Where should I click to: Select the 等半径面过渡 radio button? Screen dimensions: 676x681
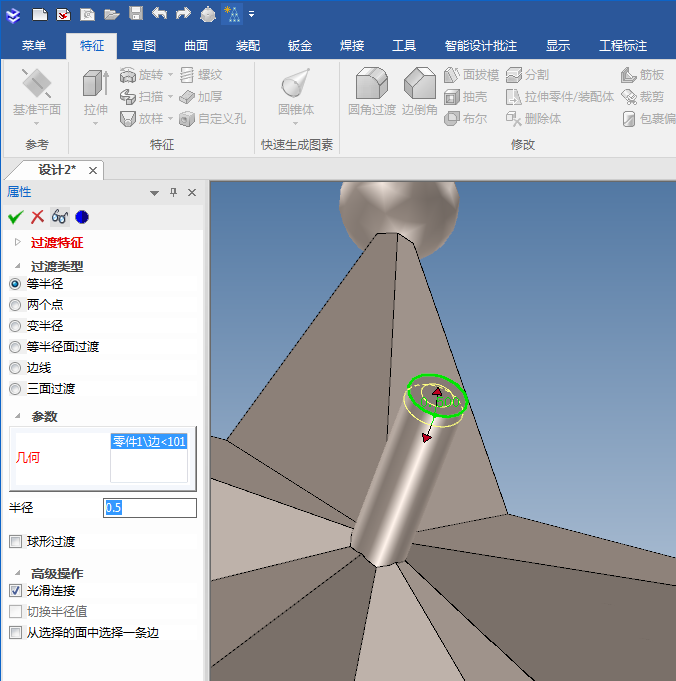pos(15,347)
